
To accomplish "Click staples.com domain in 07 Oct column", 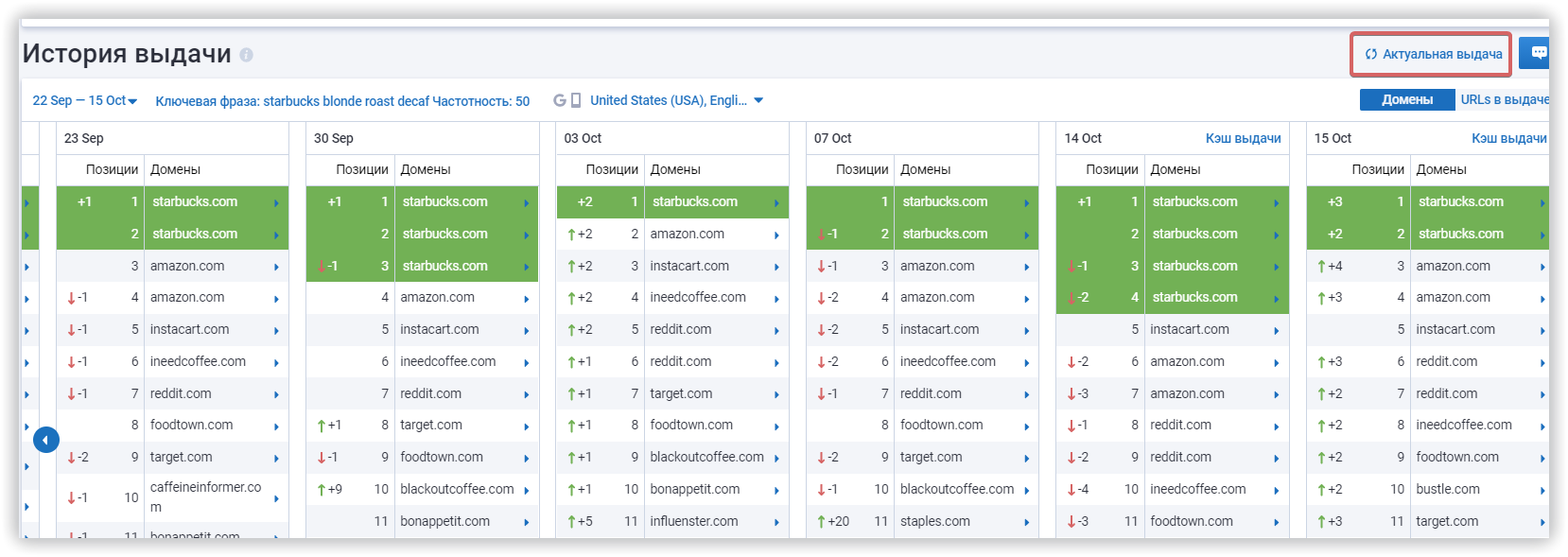I will click(x=935, y=521).
